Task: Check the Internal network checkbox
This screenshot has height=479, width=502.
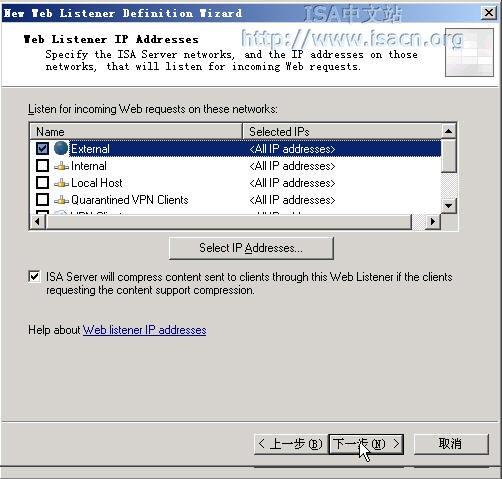Action: click(x=42, y=166)
